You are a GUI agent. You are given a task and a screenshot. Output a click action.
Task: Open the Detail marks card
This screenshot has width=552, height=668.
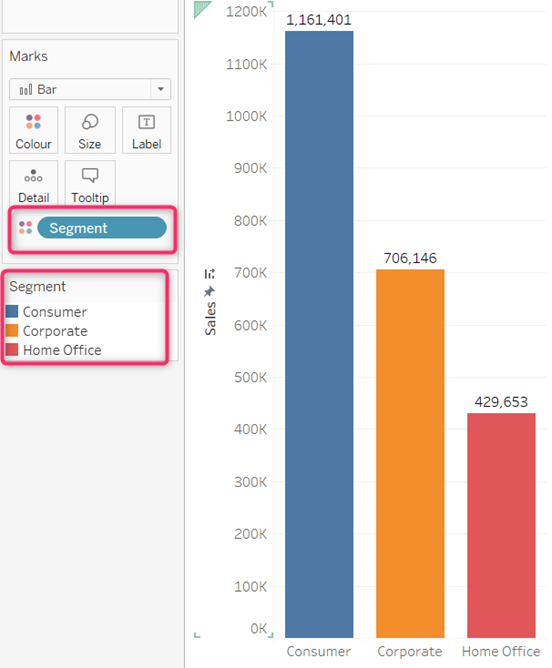(x=34, y=183)
